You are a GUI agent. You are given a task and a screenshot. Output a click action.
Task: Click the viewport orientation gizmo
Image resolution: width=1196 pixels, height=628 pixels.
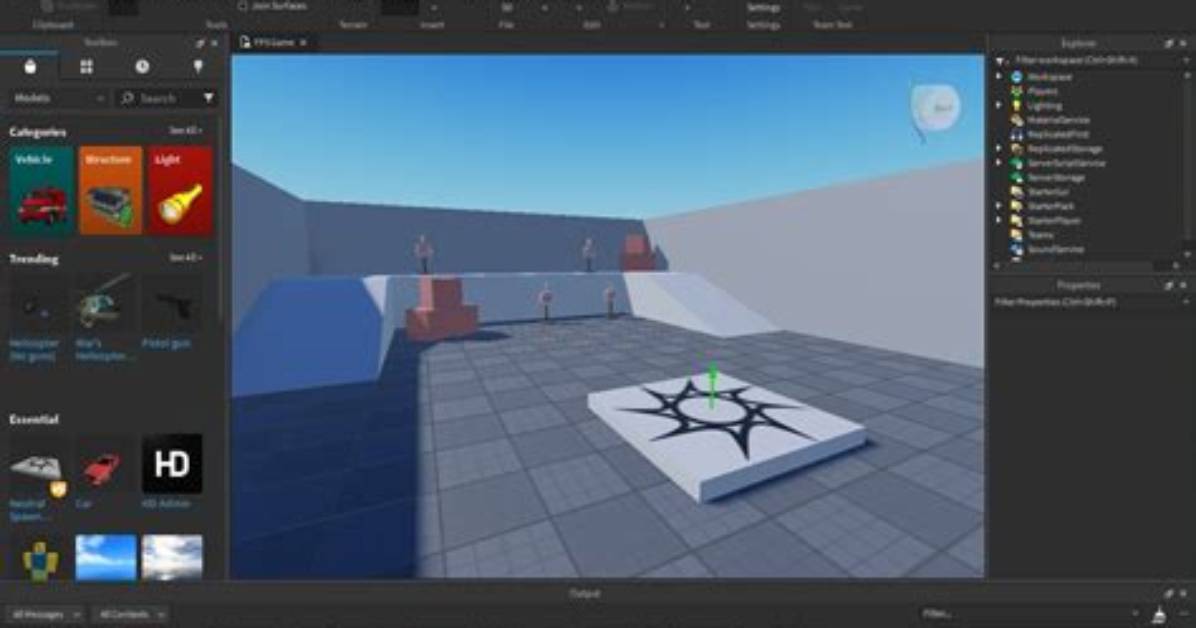tap(935, 110)
